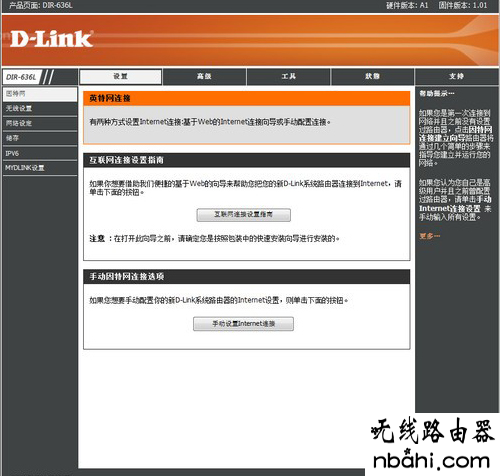Image resolution: width=500 pixels, height=476 pixels.
Task: Select 储存 in the sidebar menu
Action: 40,138
